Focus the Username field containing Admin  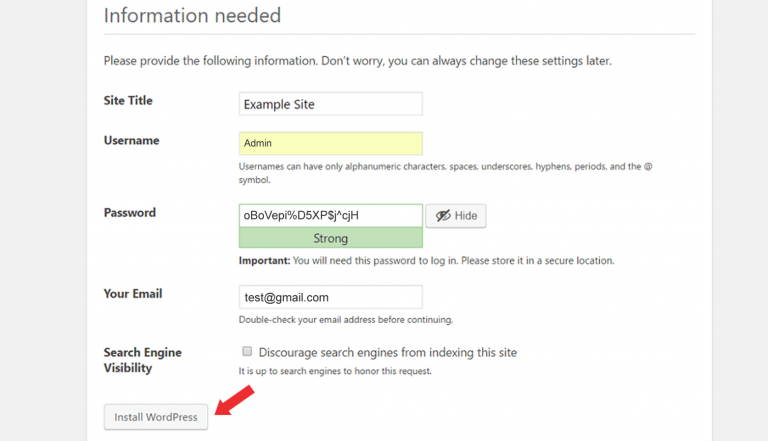pyautogui.click(x=330, y=143)
